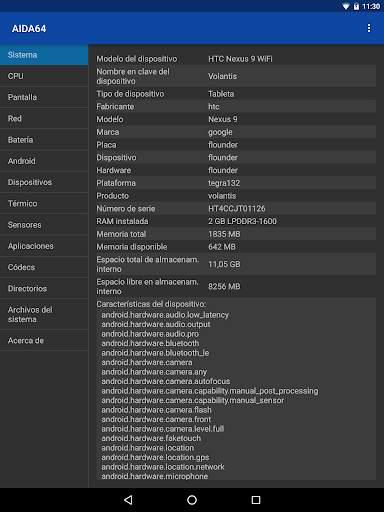Screen dimensions: 384x512
Task: Select android.hardware.camera.autofocus entry
Action: [x=166, y=381]
